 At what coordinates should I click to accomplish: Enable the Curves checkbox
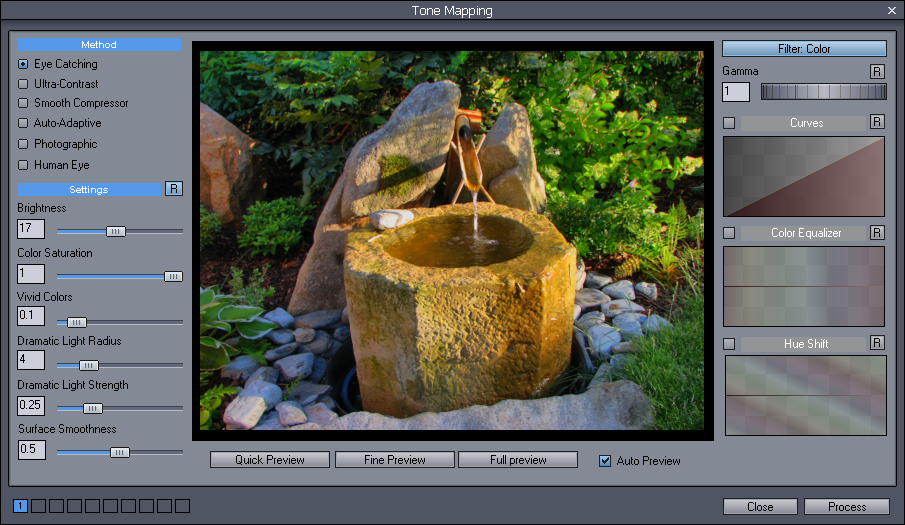(x=729, y=123)
